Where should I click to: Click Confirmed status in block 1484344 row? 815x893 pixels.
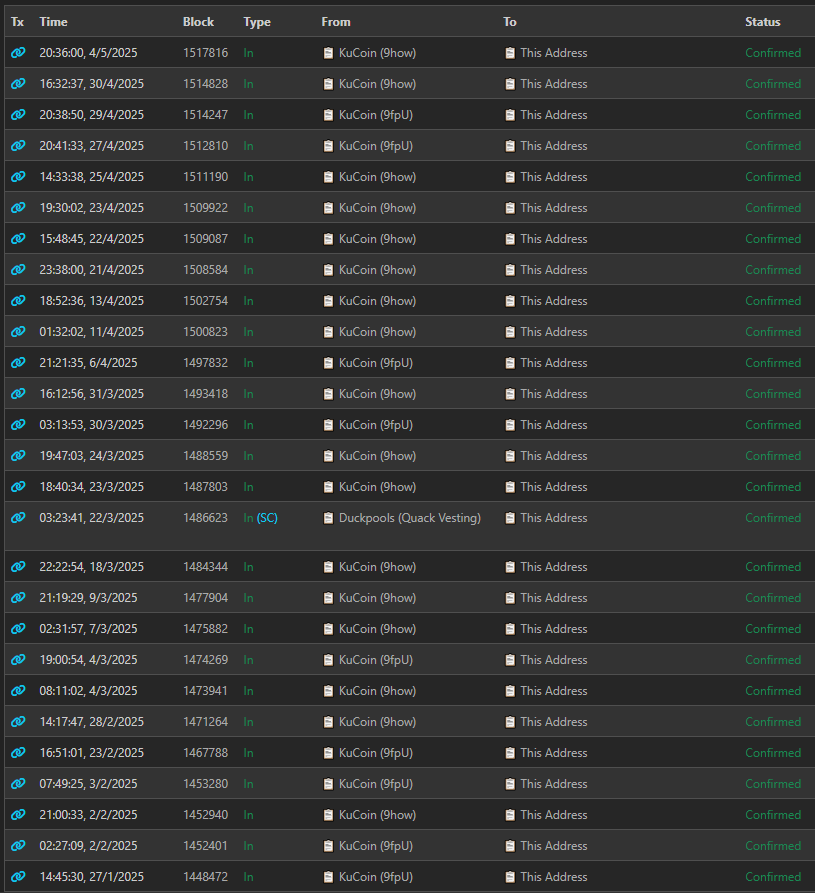773,567
